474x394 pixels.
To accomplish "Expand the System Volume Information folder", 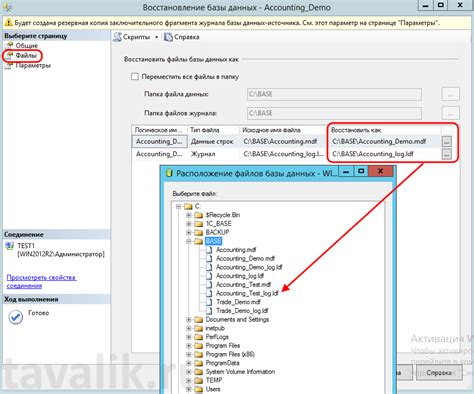I will pyautogui.click(x=189, y=371).
